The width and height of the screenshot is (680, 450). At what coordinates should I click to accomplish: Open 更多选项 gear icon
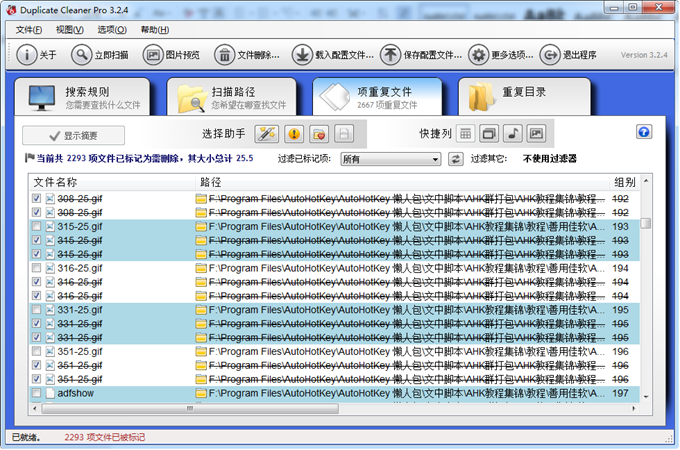(x=478, y=55)
